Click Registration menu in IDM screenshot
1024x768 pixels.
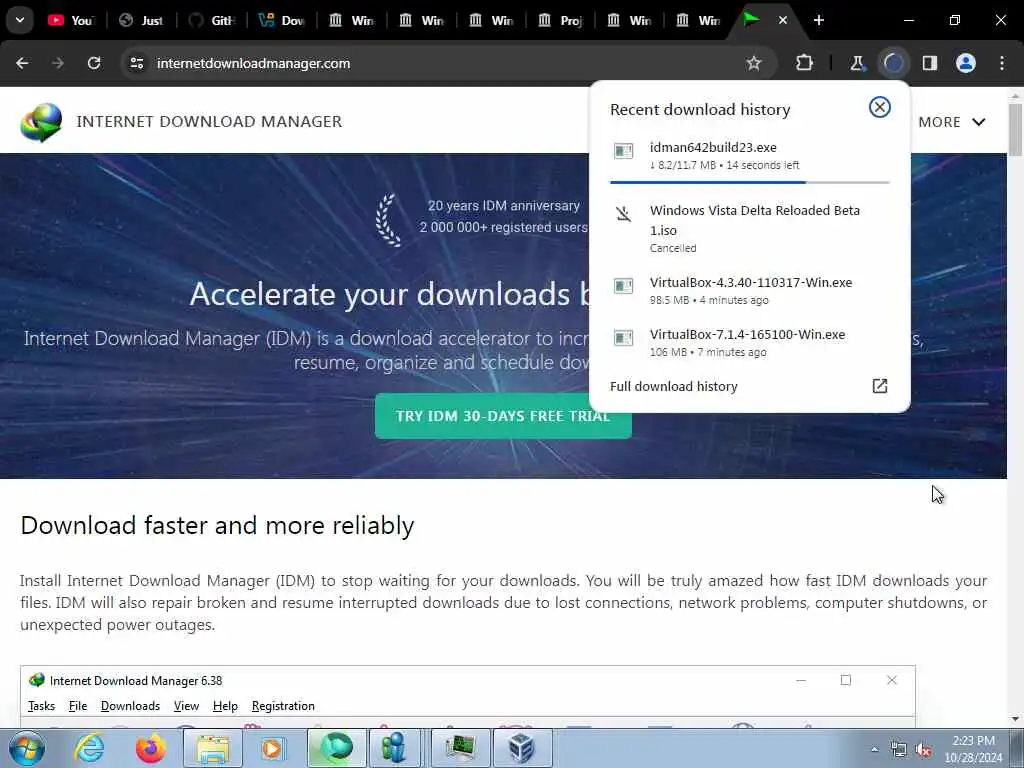[283, 706]
